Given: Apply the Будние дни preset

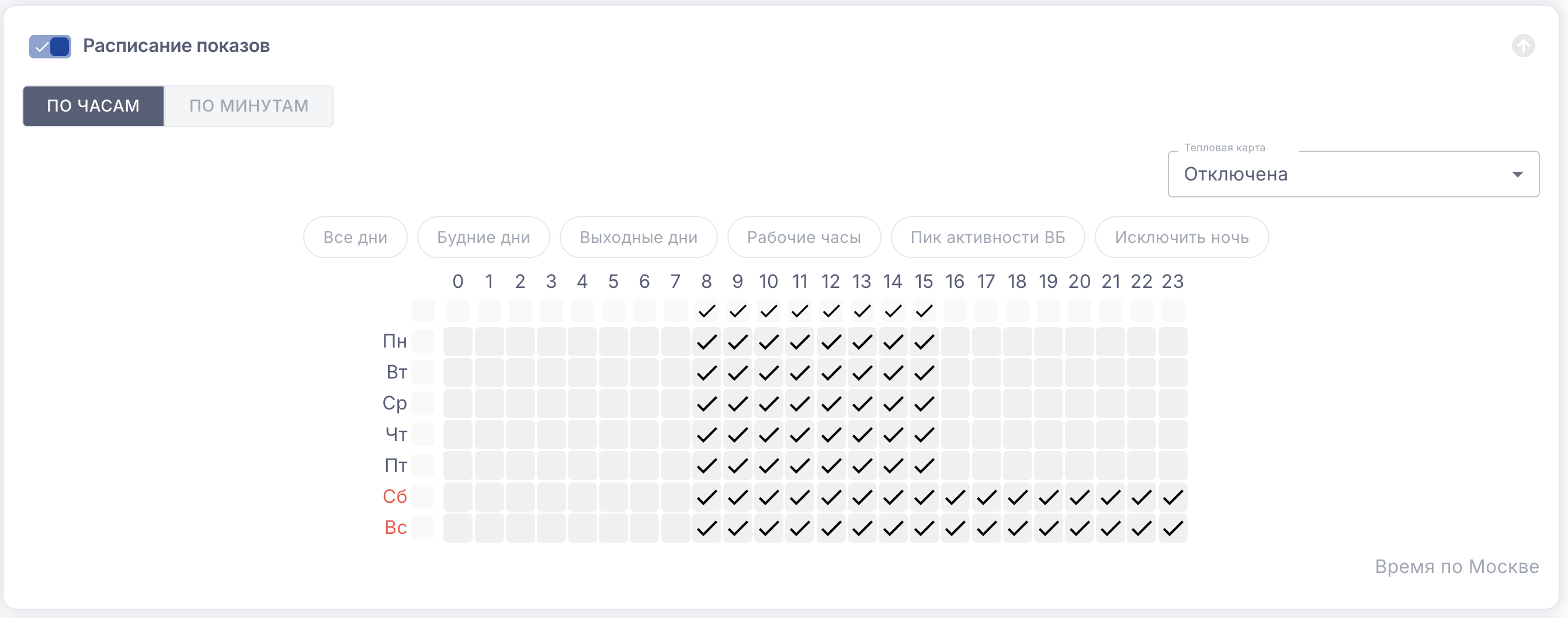Looking at the screenshot, I should pos(483,238).
